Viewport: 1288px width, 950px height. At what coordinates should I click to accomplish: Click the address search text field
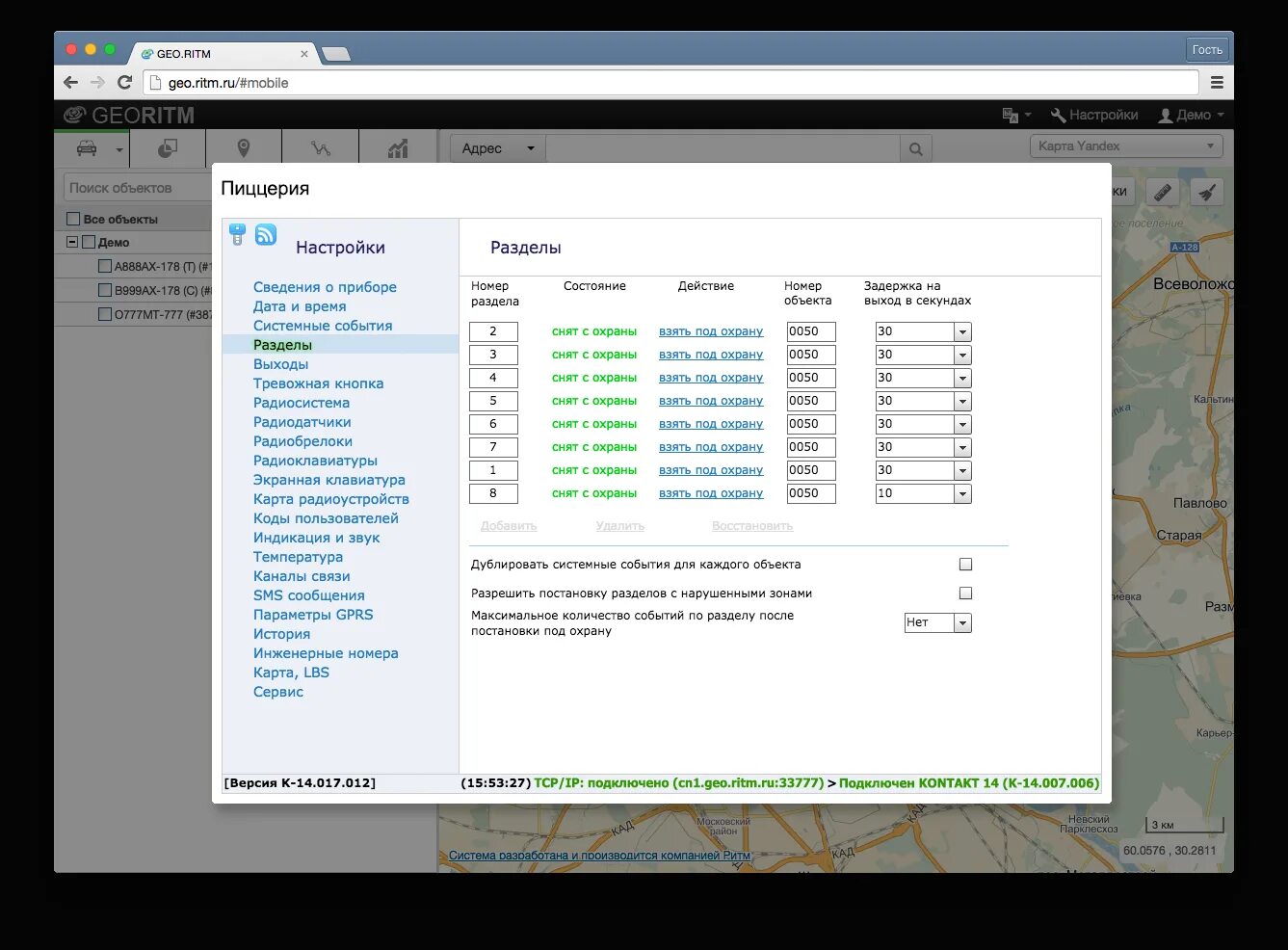click(723, 148)
